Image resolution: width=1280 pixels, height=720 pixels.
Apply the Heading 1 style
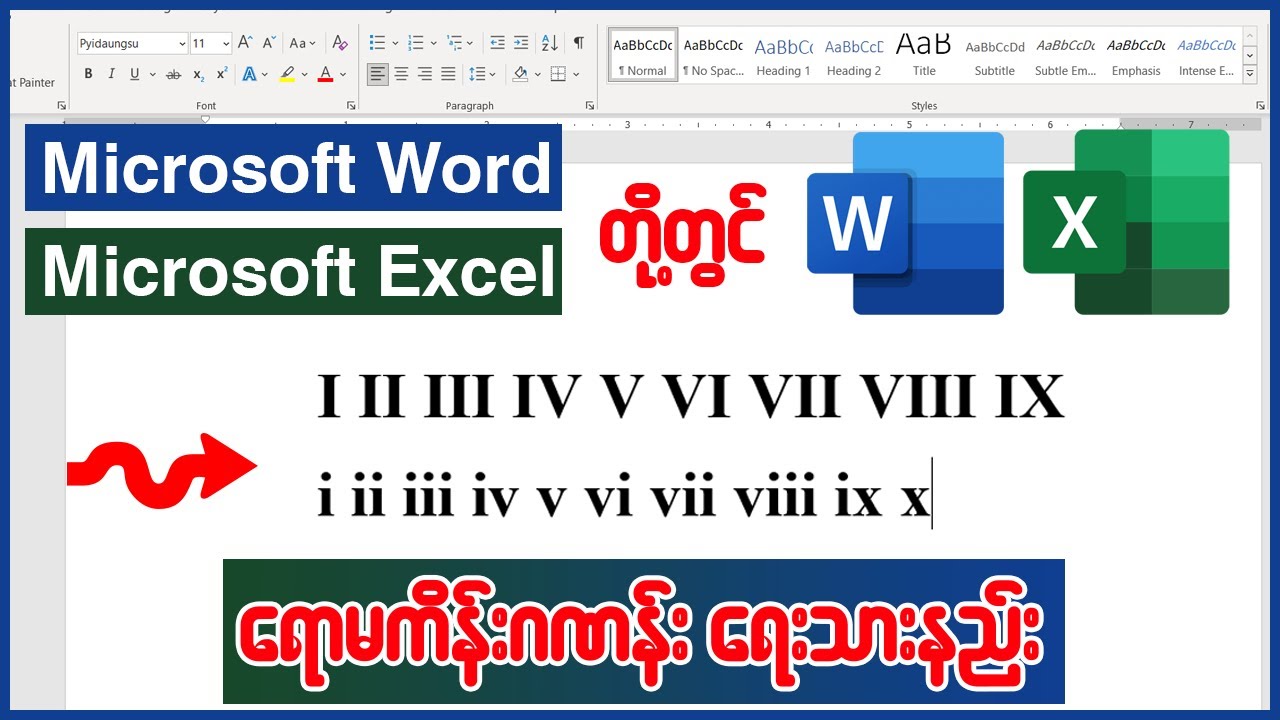(x=783, y=56)
